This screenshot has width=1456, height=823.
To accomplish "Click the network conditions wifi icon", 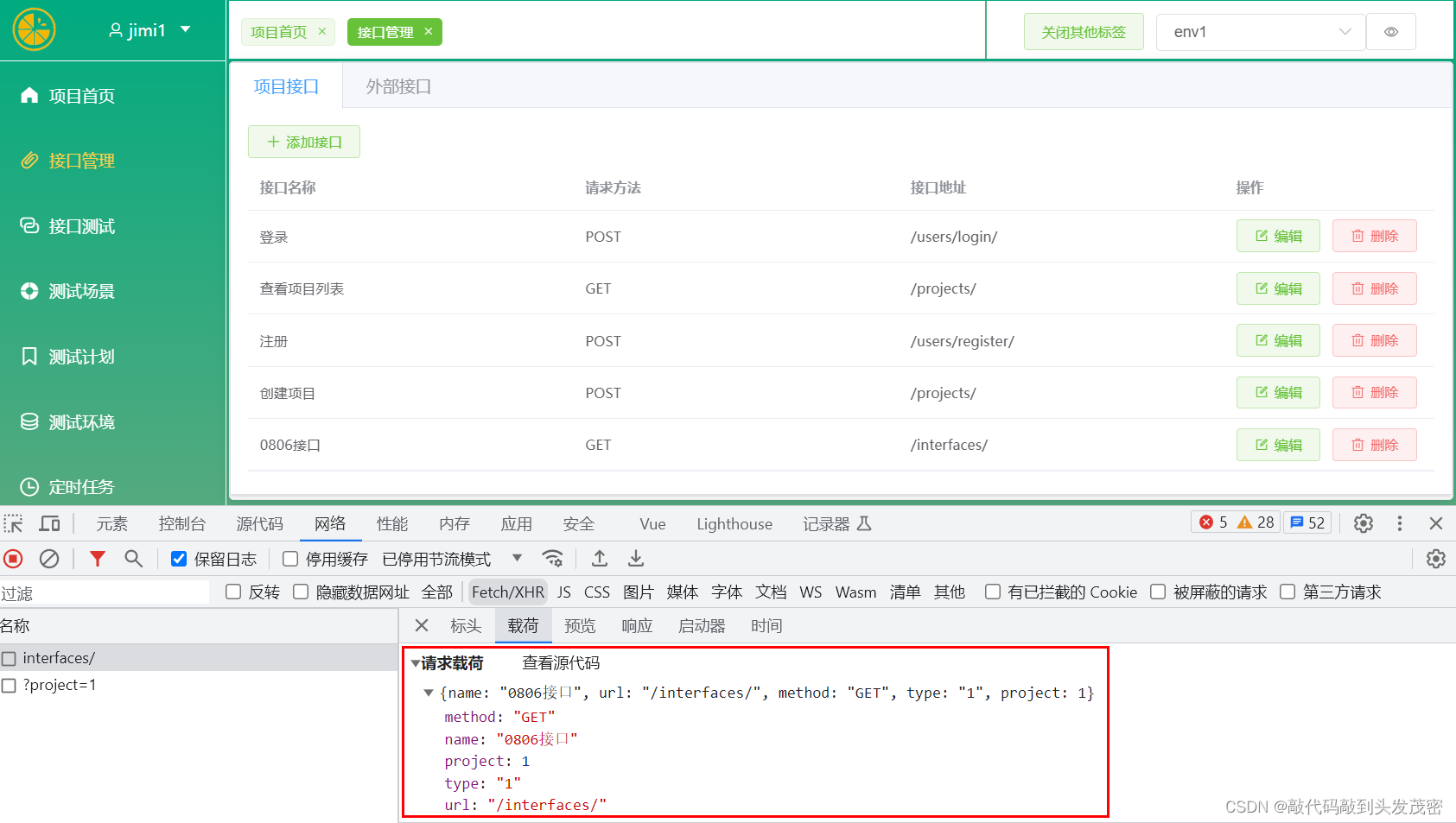I will (x=553, y=558).
